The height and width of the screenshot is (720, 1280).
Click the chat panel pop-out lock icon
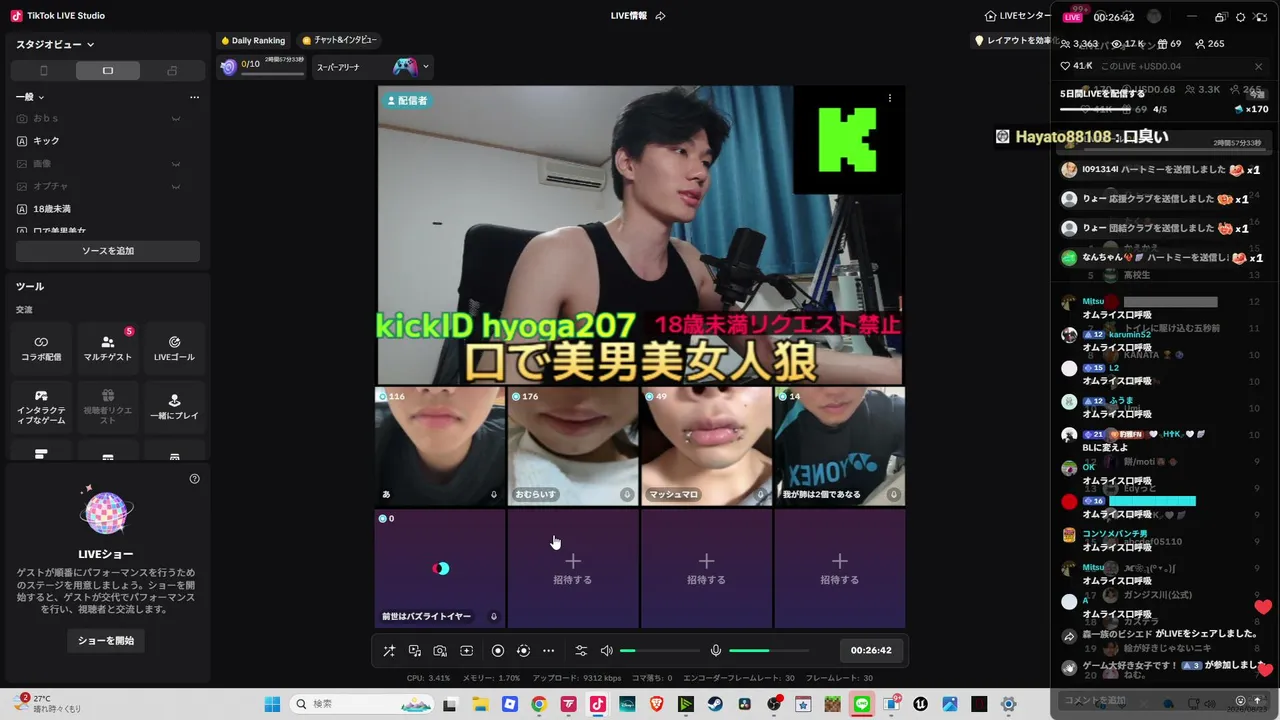(1220, 17)
